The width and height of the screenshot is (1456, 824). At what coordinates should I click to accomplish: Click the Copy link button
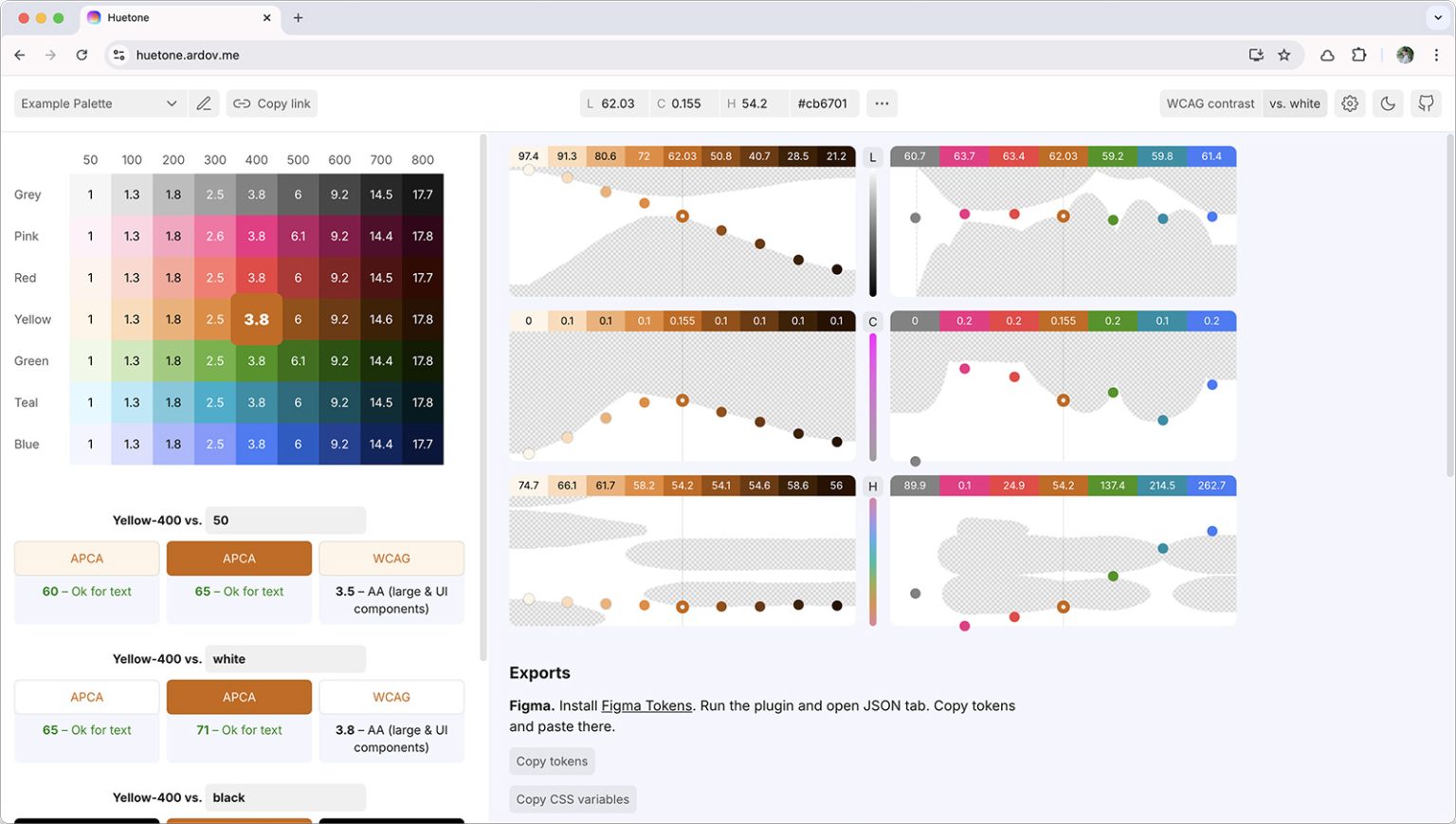[x=272, y=103]
